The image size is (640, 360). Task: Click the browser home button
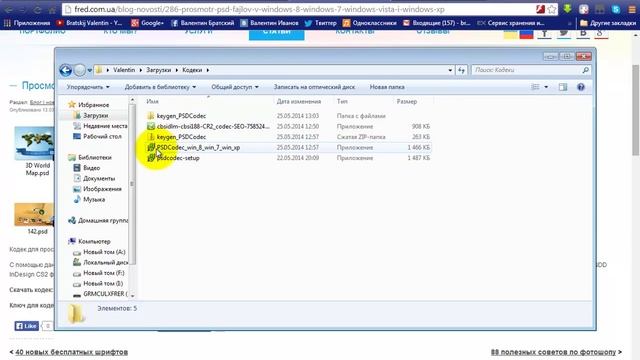[x=52, y=9]
